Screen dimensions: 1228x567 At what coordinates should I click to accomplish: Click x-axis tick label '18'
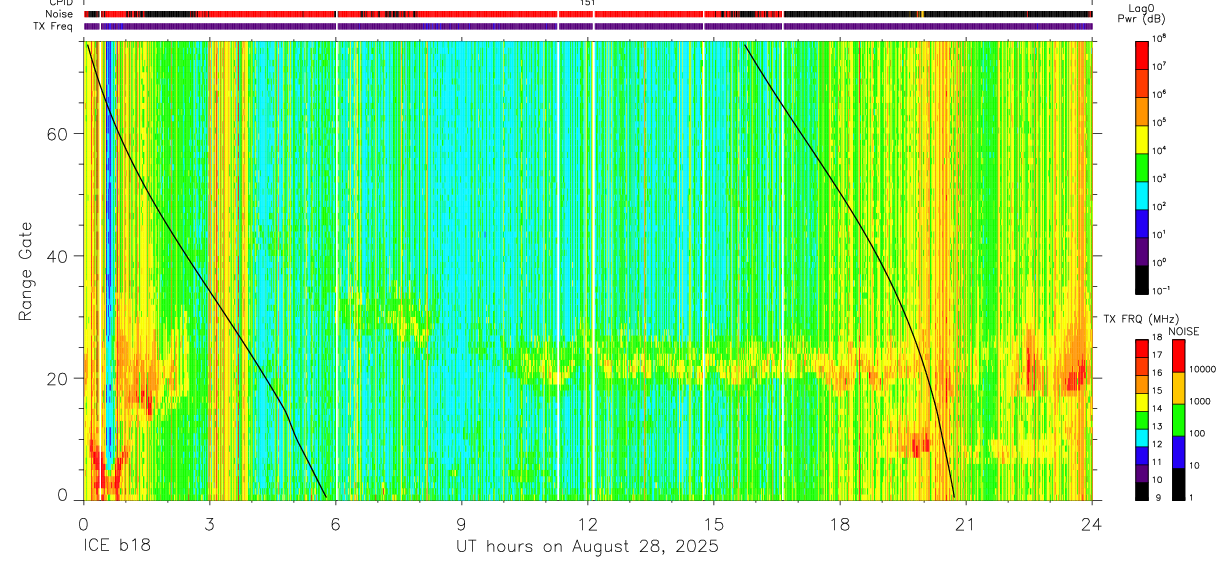pyautogui.click(x=840, y=523)
